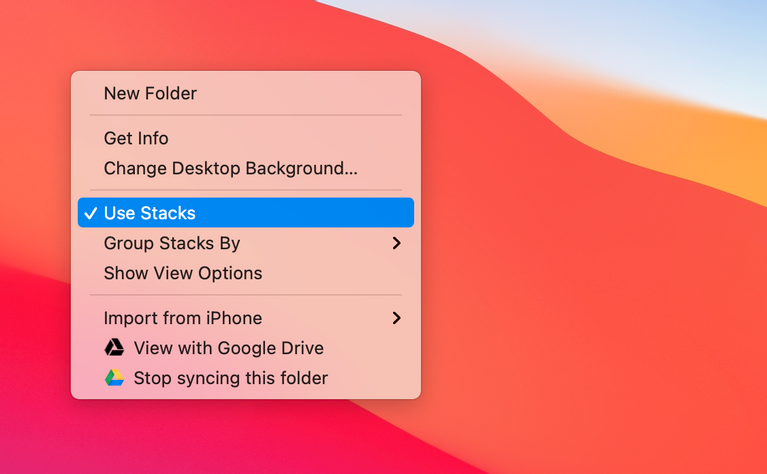Open Get Info menu entry
Screen dimensions: 767x474
[x=246, y=138]
